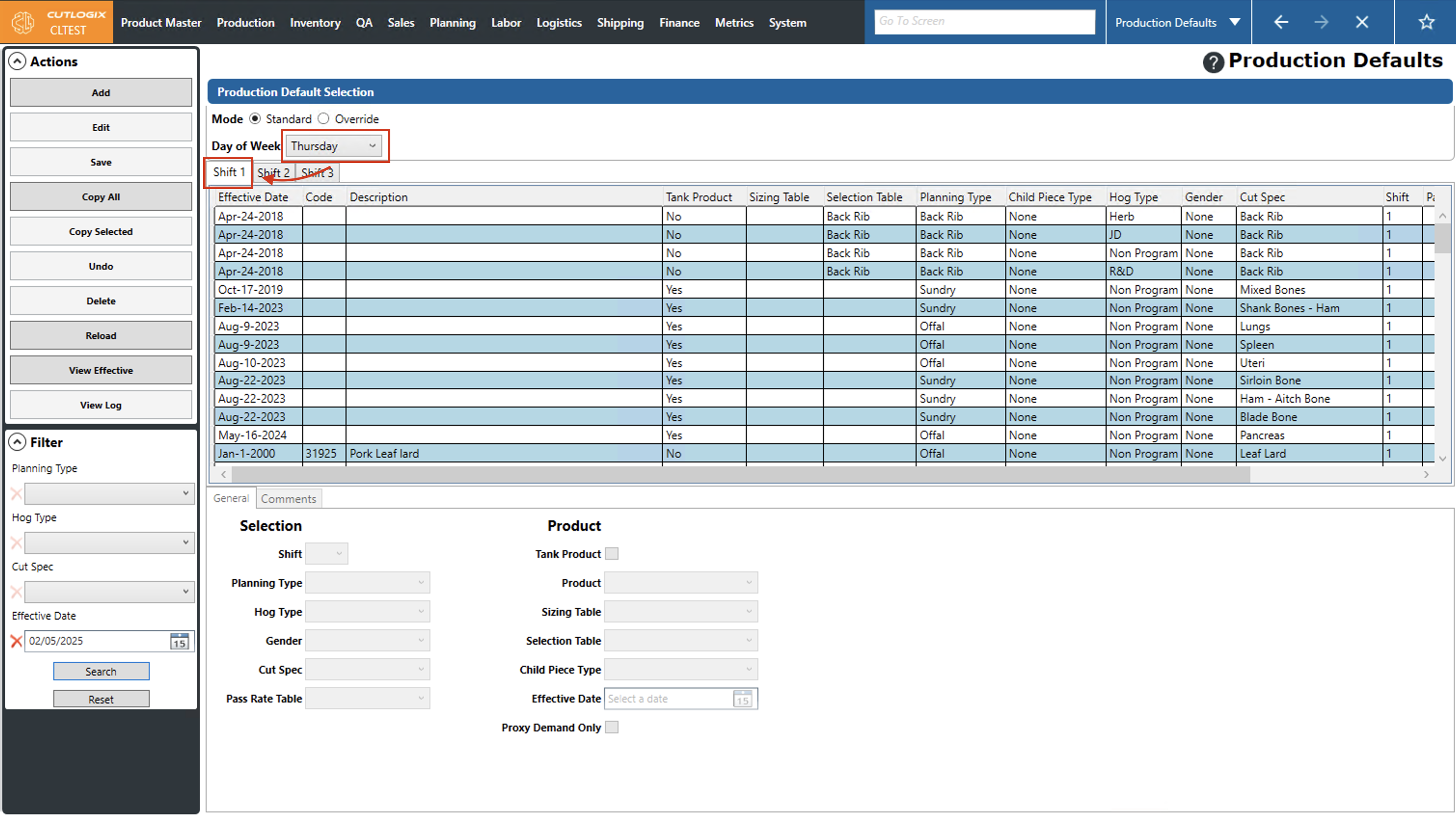The height and width of the screenshot is (815, 1456).
Task: Expand the Hog Type filter dropdown
Action: (110, 543)
